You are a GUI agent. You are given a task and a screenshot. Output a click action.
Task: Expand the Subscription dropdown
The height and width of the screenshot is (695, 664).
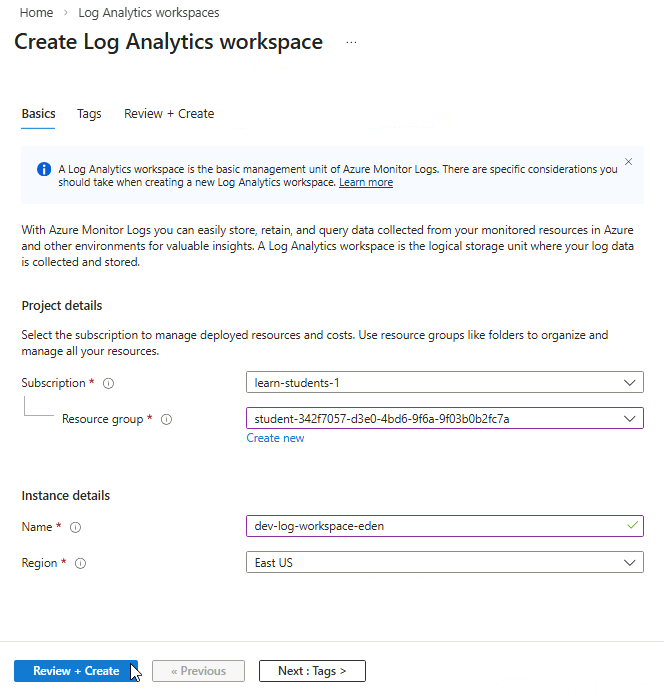pyautogui.click(x=444, y=382)
